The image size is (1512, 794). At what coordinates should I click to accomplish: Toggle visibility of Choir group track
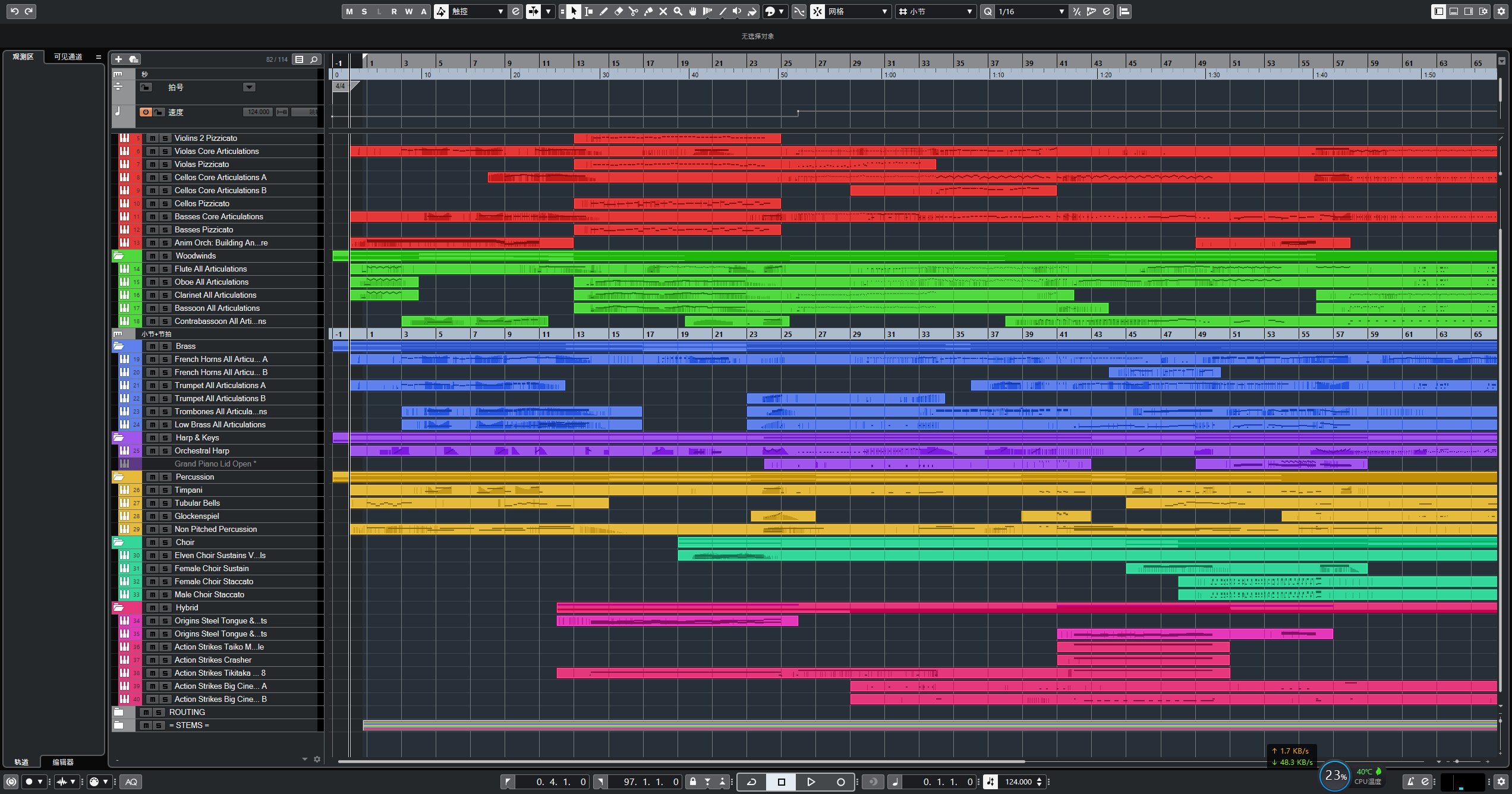coord(119,542)
